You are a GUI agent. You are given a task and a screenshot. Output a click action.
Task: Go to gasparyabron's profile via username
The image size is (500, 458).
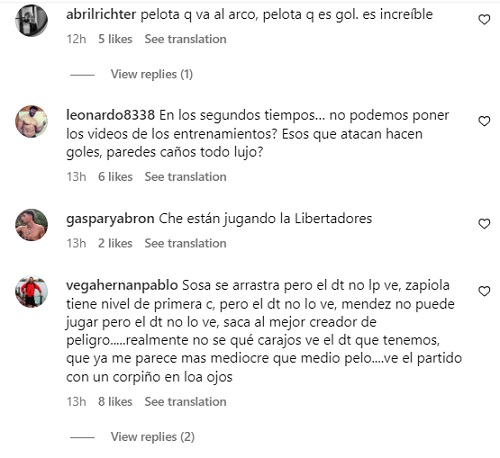[110, 219]
